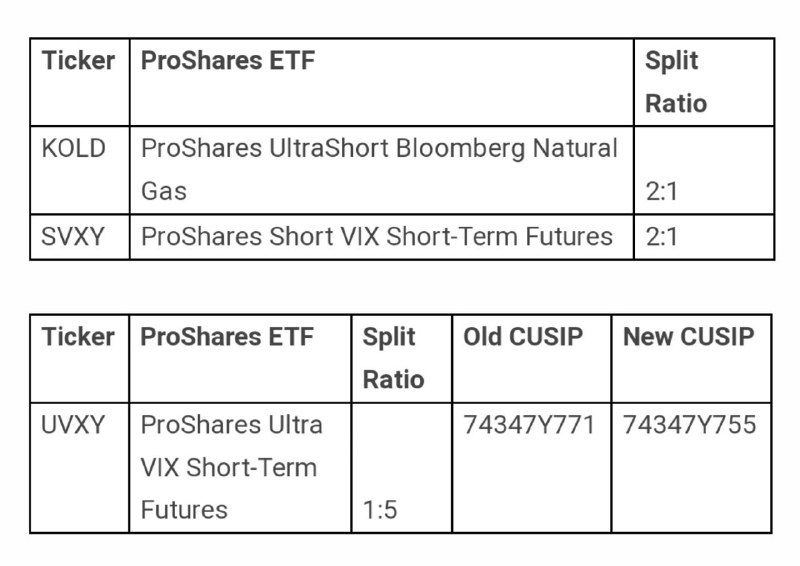Click the UVXY ticker cell
The height and width of the screenshot is (566, 800).
point(79,467)
